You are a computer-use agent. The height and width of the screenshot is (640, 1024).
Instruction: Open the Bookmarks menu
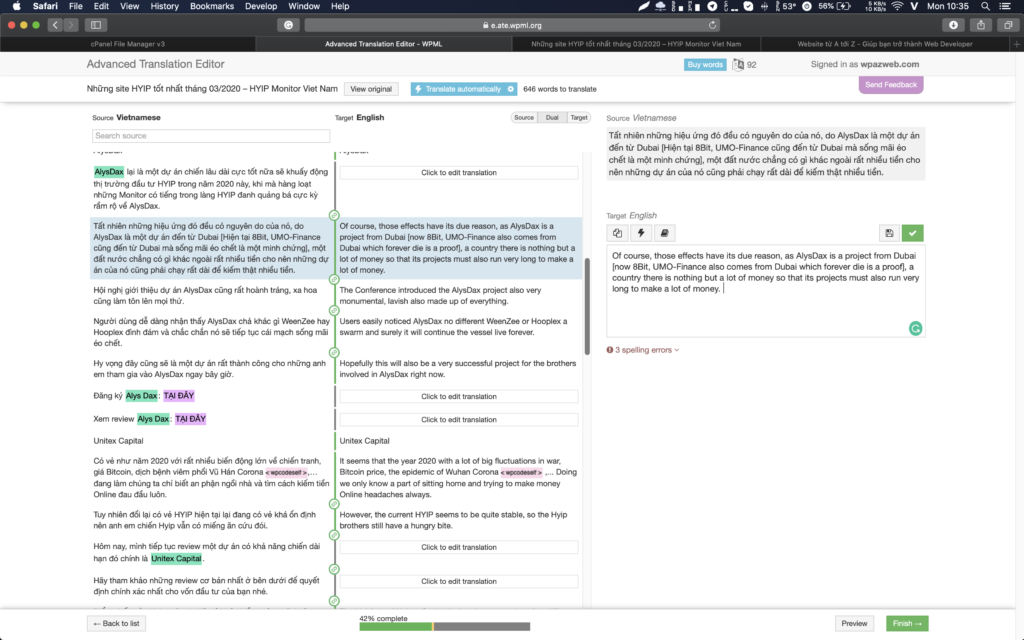212,6
